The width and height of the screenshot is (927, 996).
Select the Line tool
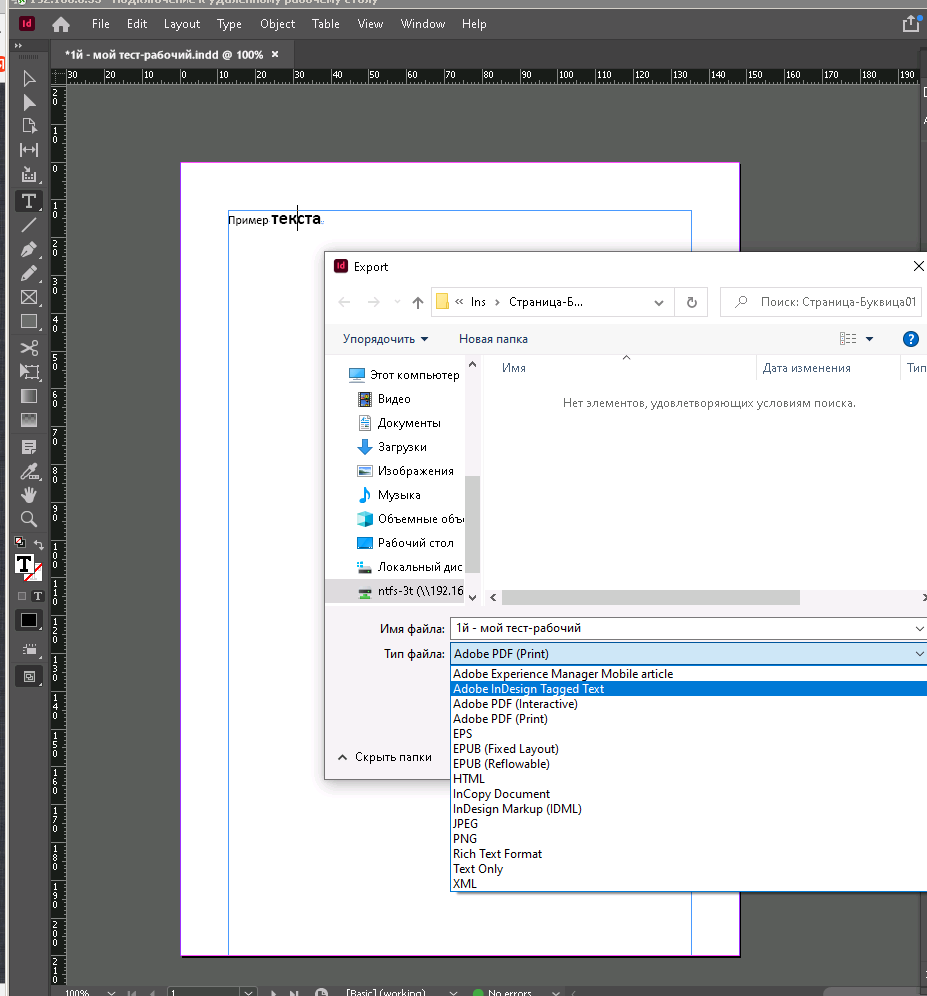click(29, 225)
